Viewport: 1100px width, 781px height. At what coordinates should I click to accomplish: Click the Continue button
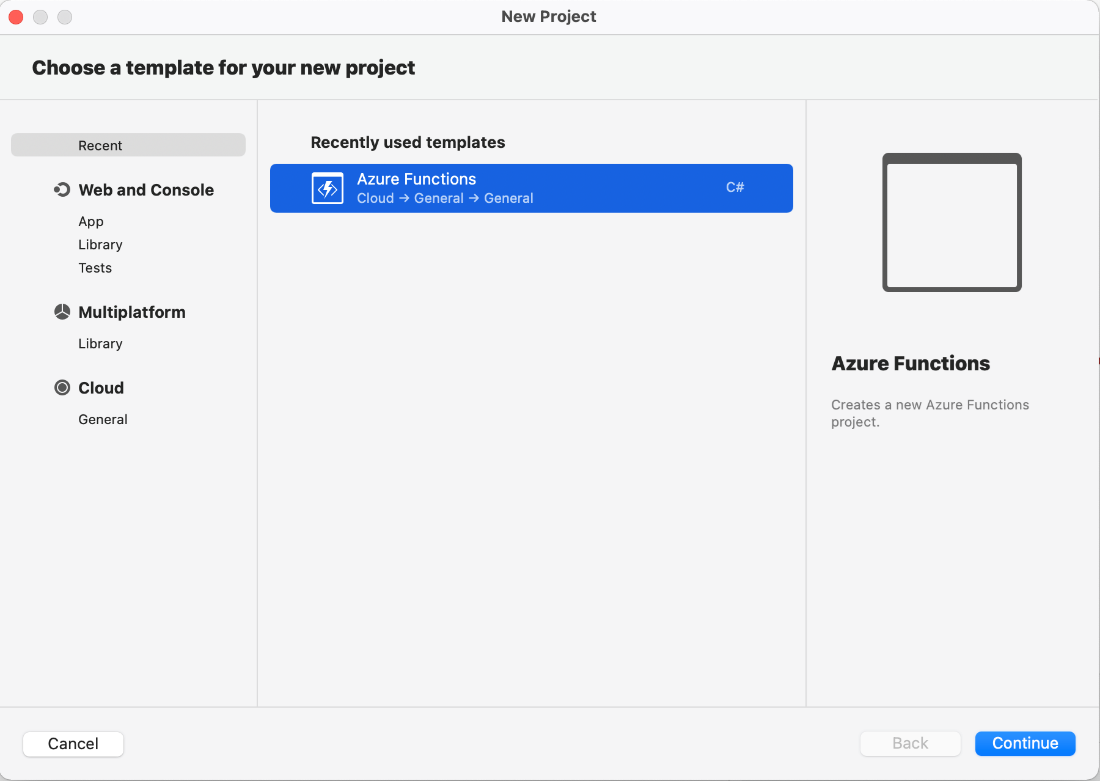pyautogui.click(x=1025, y=744)
